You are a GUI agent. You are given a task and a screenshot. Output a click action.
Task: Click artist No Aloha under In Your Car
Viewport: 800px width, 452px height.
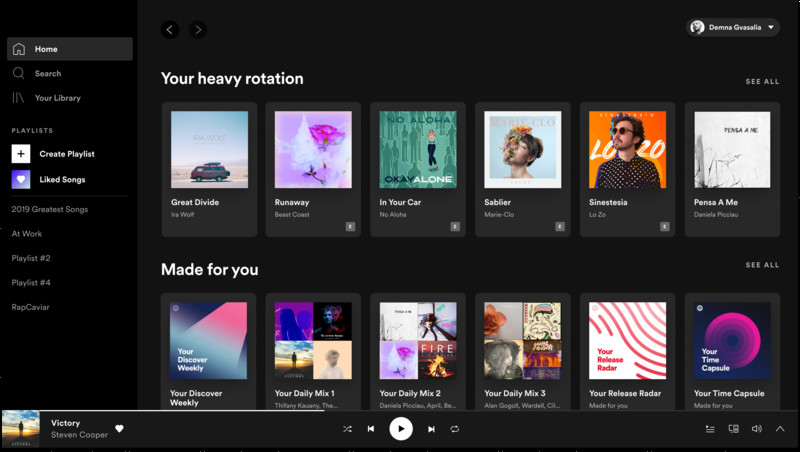tap(393, 215)
